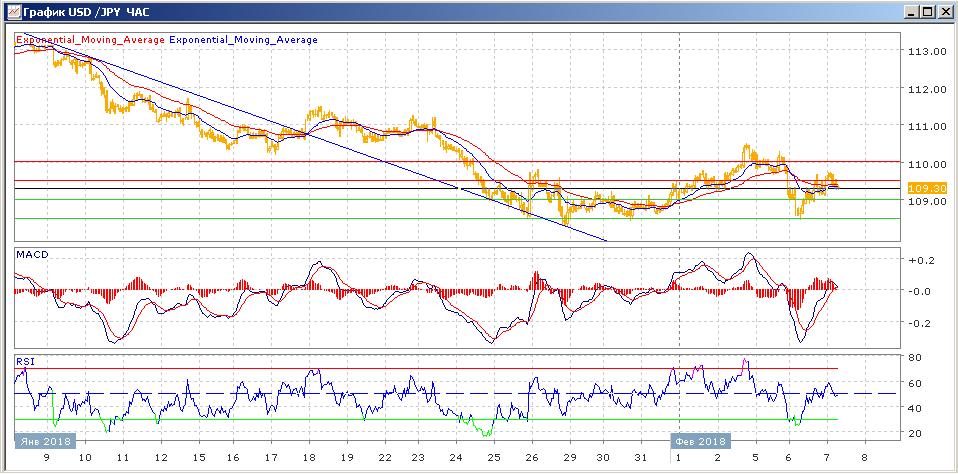Click the 60 RSI scale label
958x474 pixels.
tap(915, 383)
